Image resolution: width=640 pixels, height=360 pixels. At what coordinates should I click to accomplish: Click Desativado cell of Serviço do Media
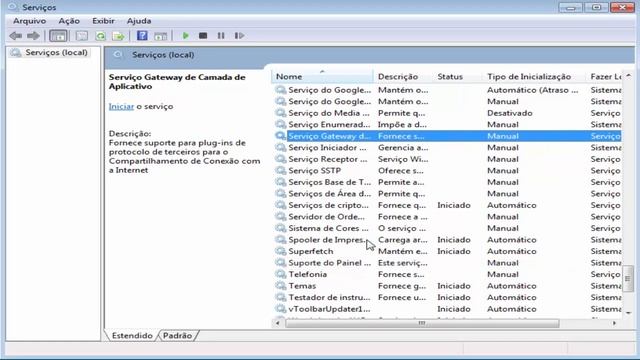pyautogui.click(x=510, y=113)
